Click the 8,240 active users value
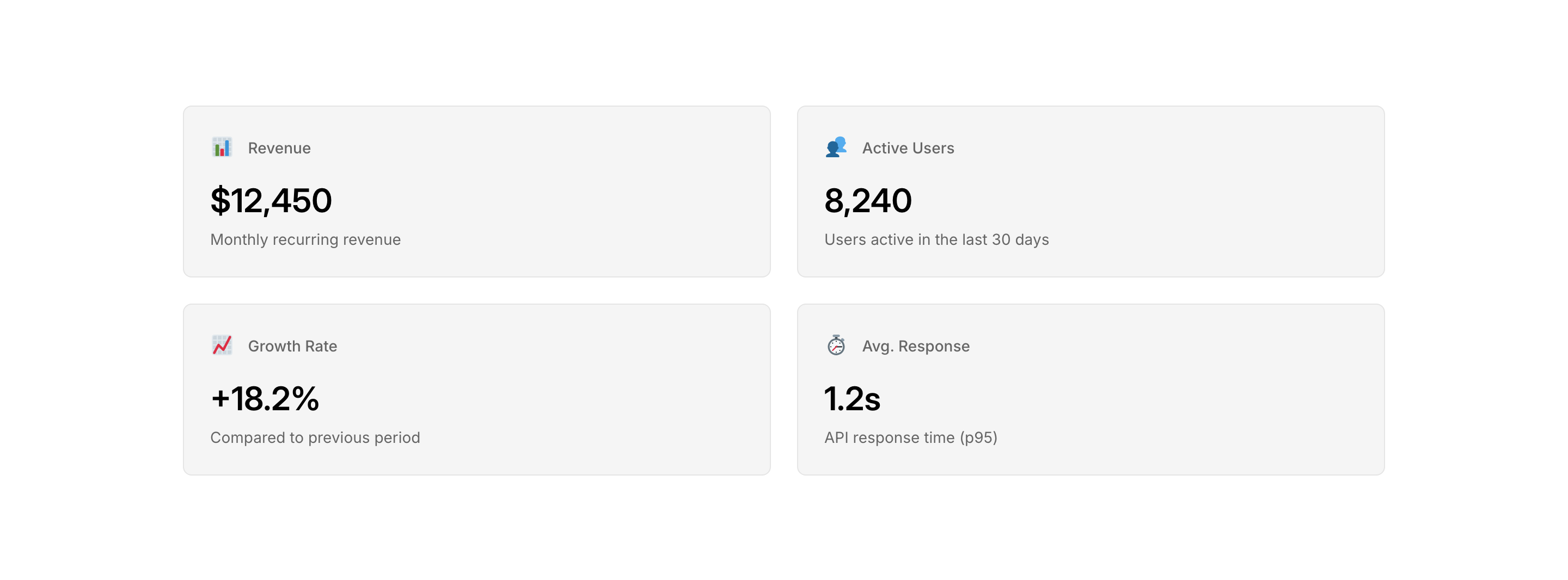 (x=867, y=200)
